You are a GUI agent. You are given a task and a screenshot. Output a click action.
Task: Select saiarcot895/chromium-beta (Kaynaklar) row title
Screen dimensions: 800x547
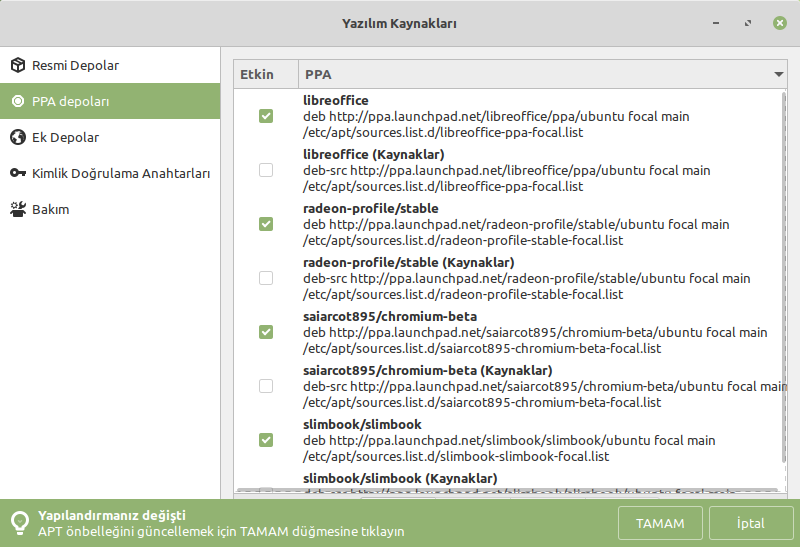pyautogui.click(x=428, y=370)
